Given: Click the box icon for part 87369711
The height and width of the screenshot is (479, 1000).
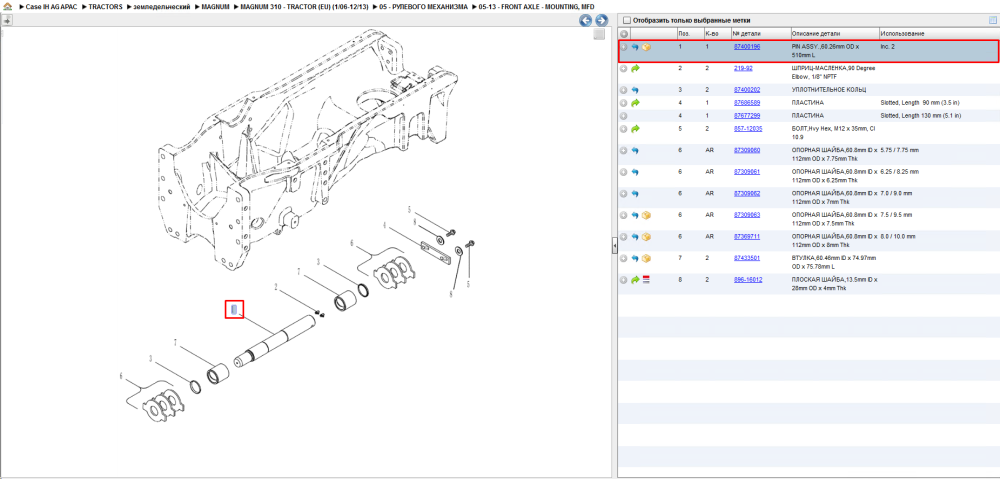Looking at the screenshot, I should 646,237.
